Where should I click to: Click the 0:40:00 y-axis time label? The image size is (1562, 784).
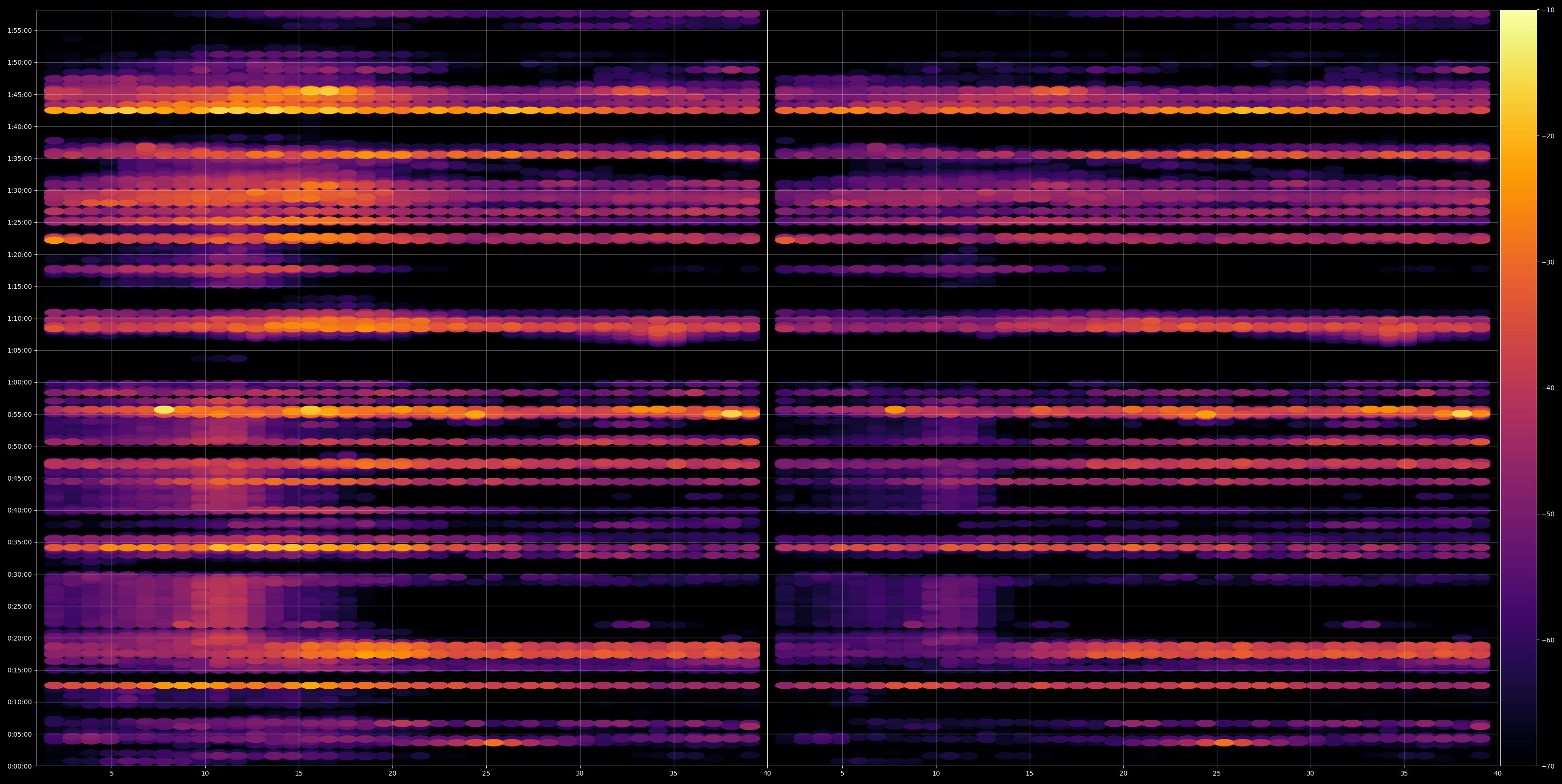click(19, 511)
